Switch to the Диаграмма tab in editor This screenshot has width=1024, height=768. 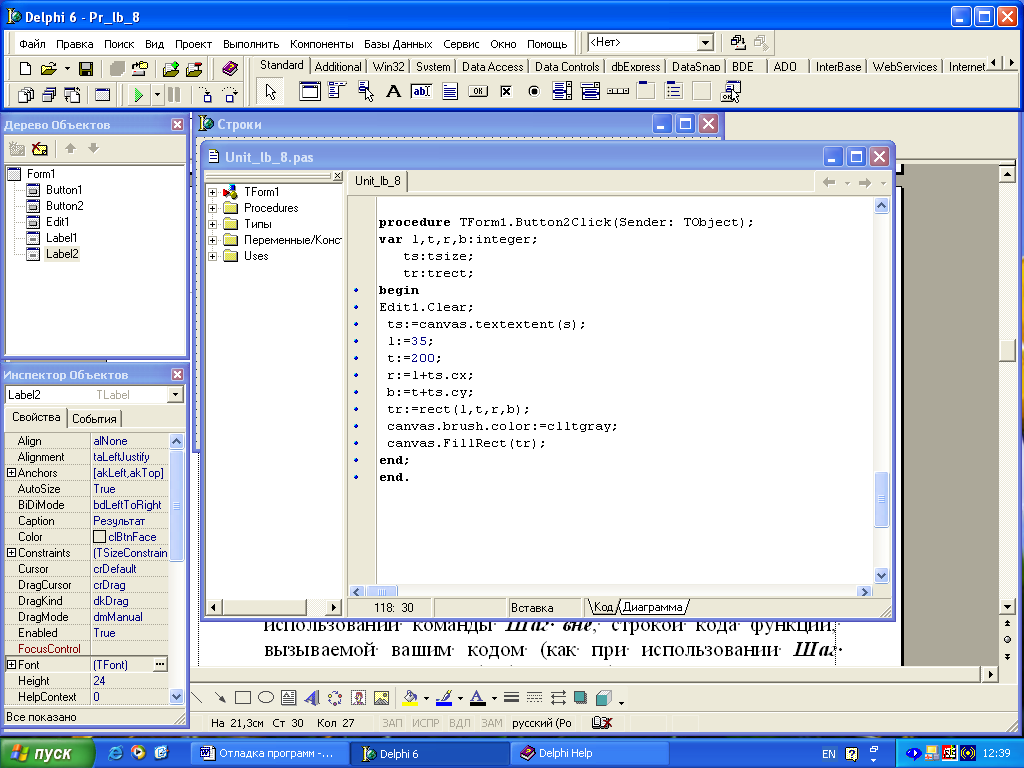(652, 607)
